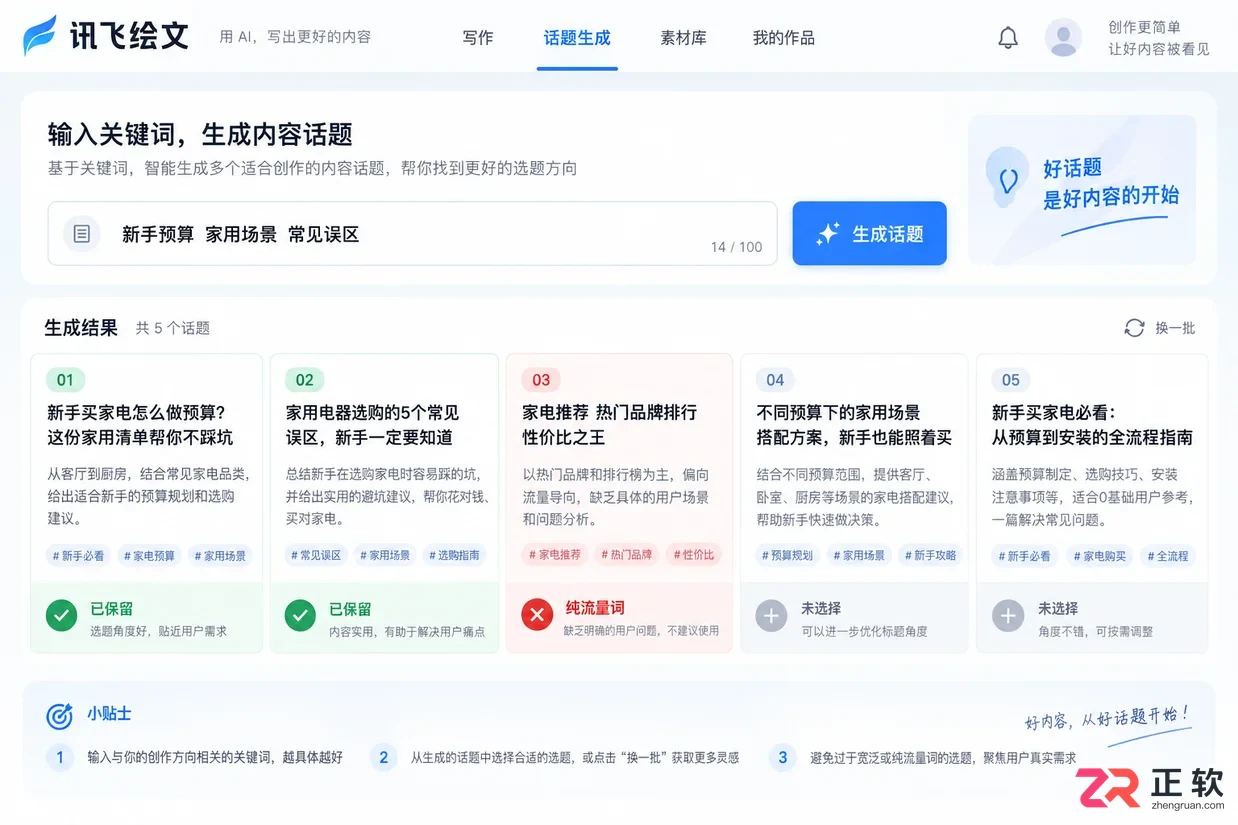
Task: Open topic card 家用电器选购的5个常见误区
Action: [385, 503]
